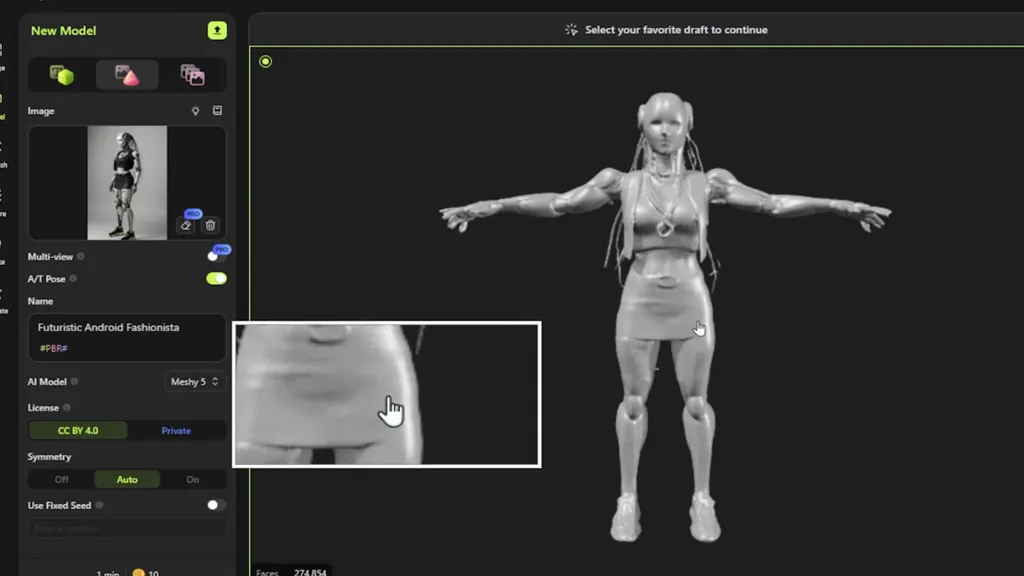1024x576 pixels.
Task: Set Symmetry to On
Action: 192,479
